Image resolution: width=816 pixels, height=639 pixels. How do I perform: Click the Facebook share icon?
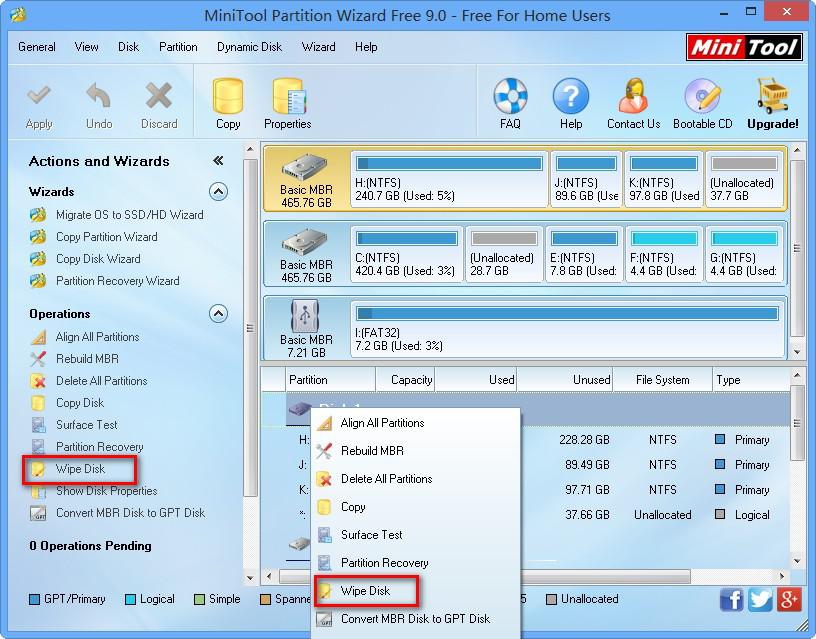(x=731, y=599)
